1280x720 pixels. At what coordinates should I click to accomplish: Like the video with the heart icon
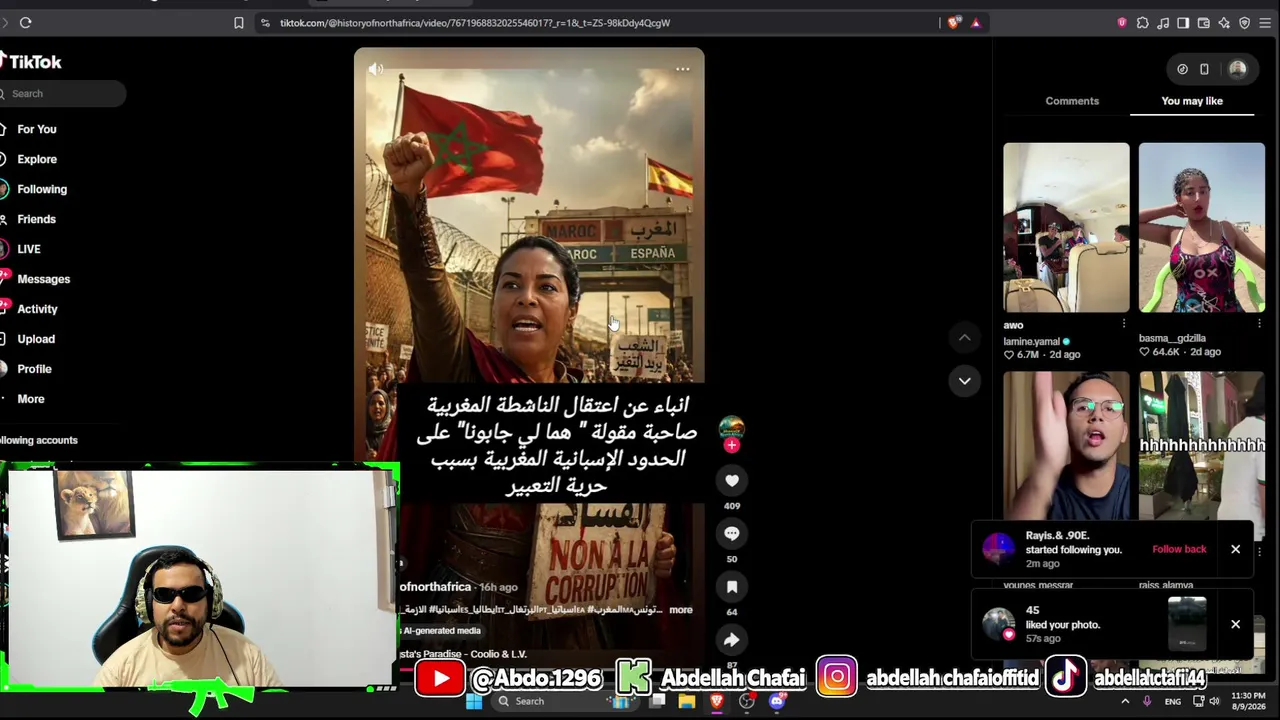pyautogui.click(x=732, y=481)
